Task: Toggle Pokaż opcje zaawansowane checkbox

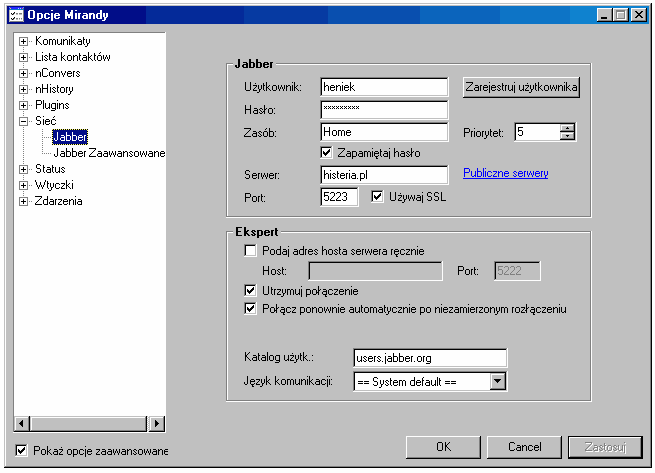Action: pyautogui.click(x=22, y=450)
